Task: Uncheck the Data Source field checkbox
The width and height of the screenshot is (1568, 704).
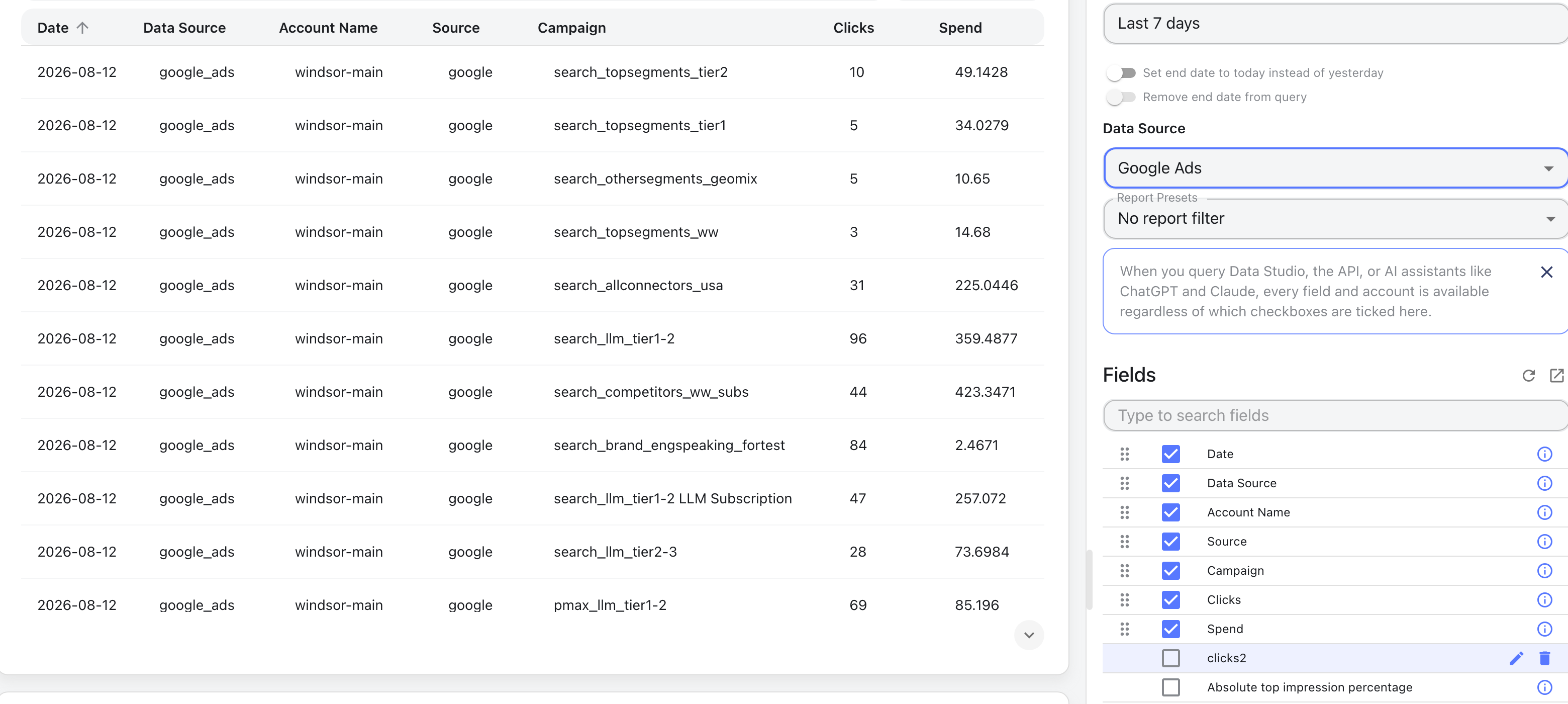Action: click(1170, 483)
